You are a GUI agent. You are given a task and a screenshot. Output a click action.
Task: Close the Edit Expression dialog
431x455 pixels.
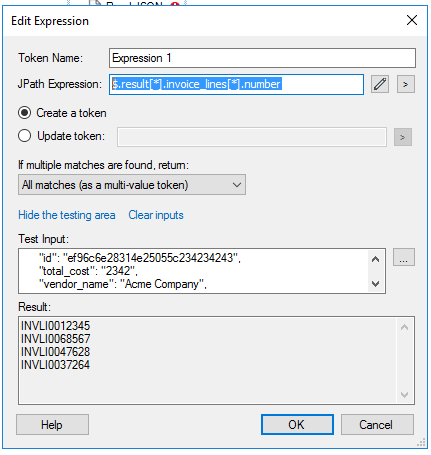pyautogui.click(x=412, y=20)
